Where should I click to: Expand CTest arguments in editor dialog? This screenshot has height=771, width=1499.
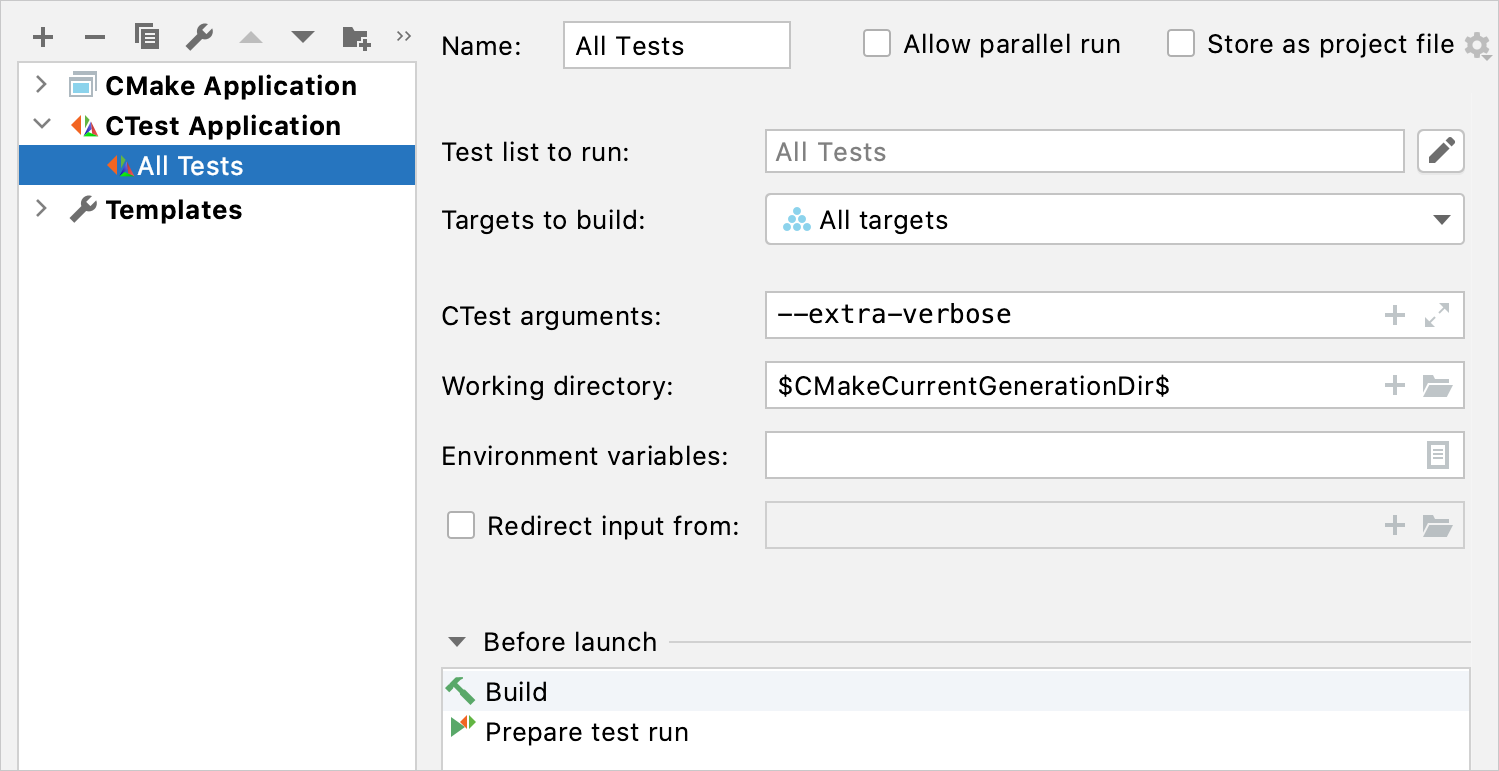pyautogui.click(x=1438, y=315)
